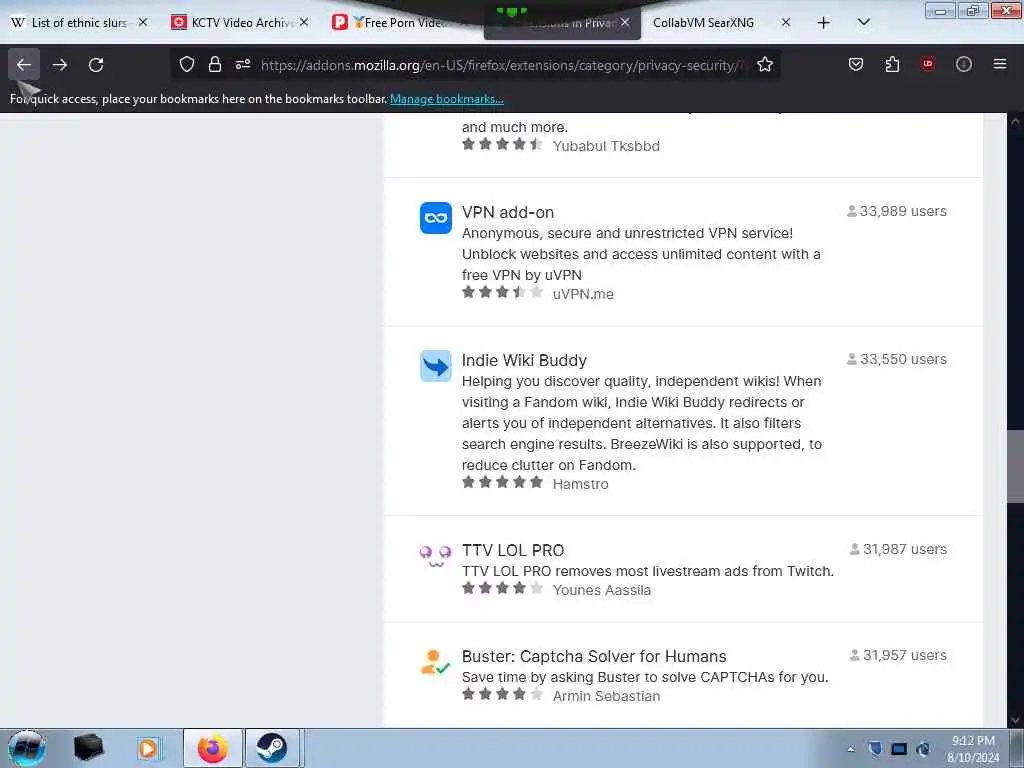Open the VPN add-on extension link
The width and height of the screenshot is (1024, 768).
click(507, 212)
